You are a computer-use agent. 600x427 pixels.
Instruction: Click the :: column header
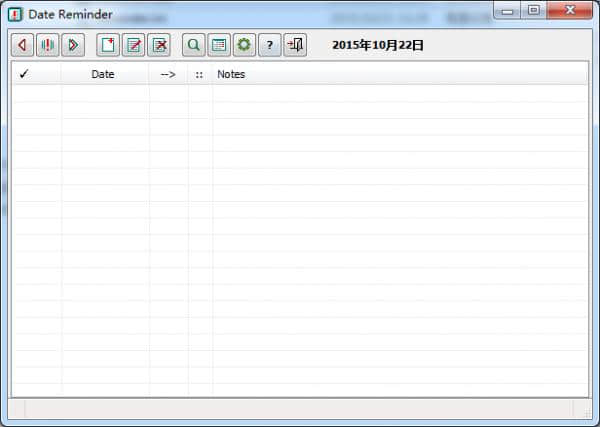click(200, 74)
